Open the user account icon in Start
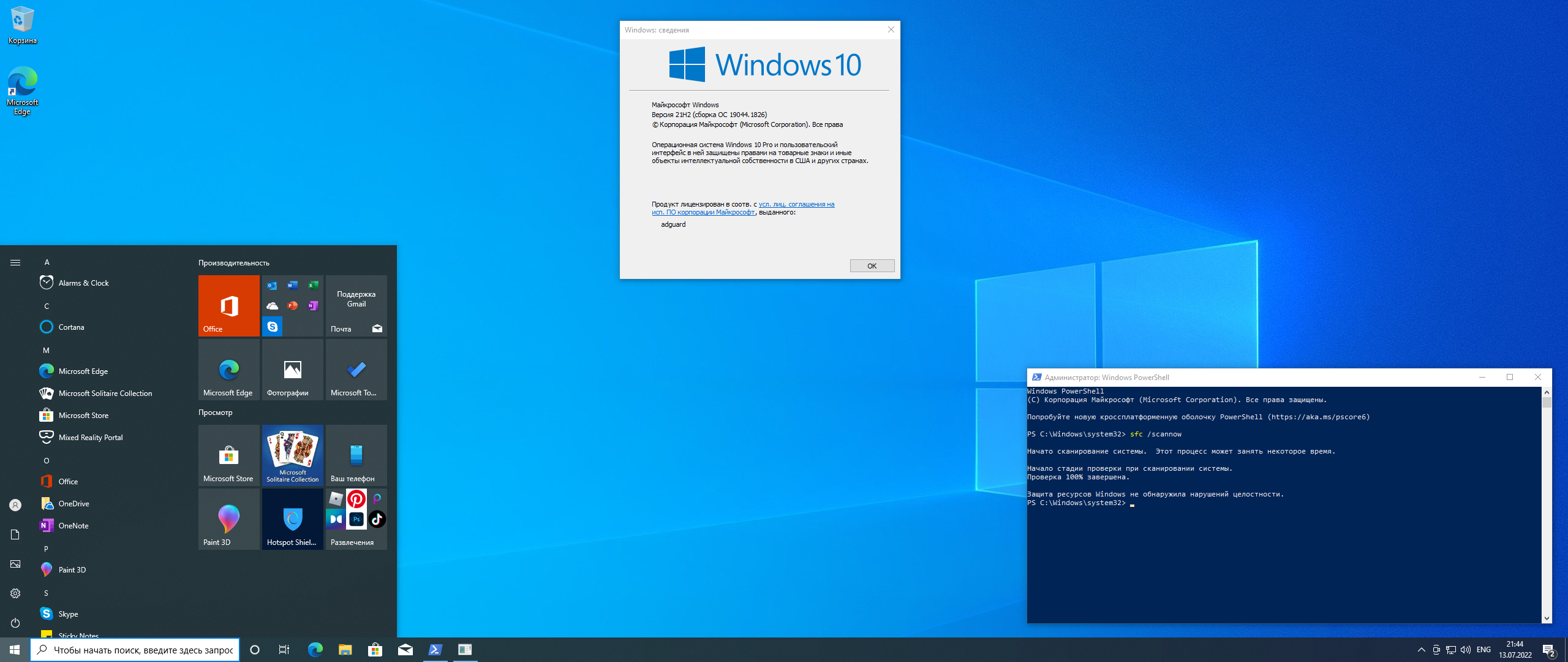Screen dimensions: 1568x662 click(x=15, y=505)
